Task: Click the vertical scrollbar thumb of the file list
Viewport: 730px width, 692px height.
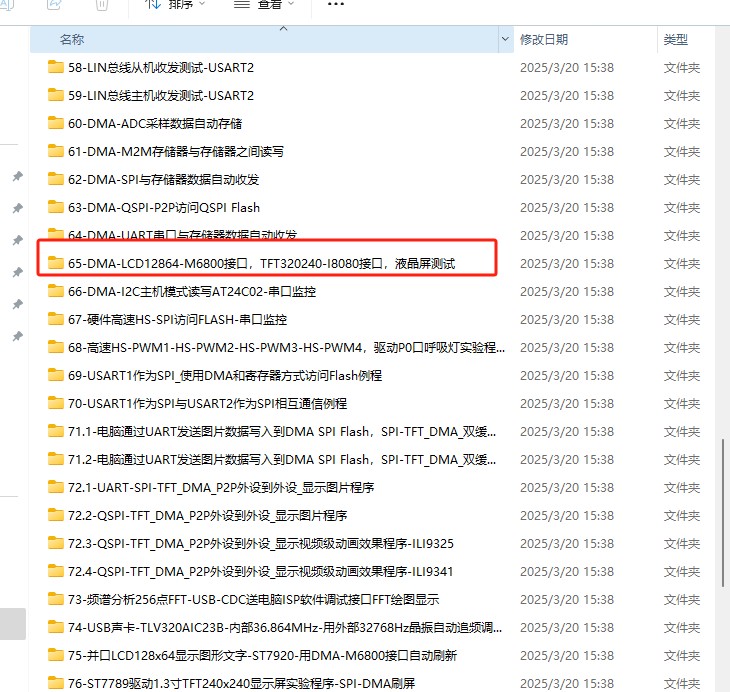Action: pos(723,512)
